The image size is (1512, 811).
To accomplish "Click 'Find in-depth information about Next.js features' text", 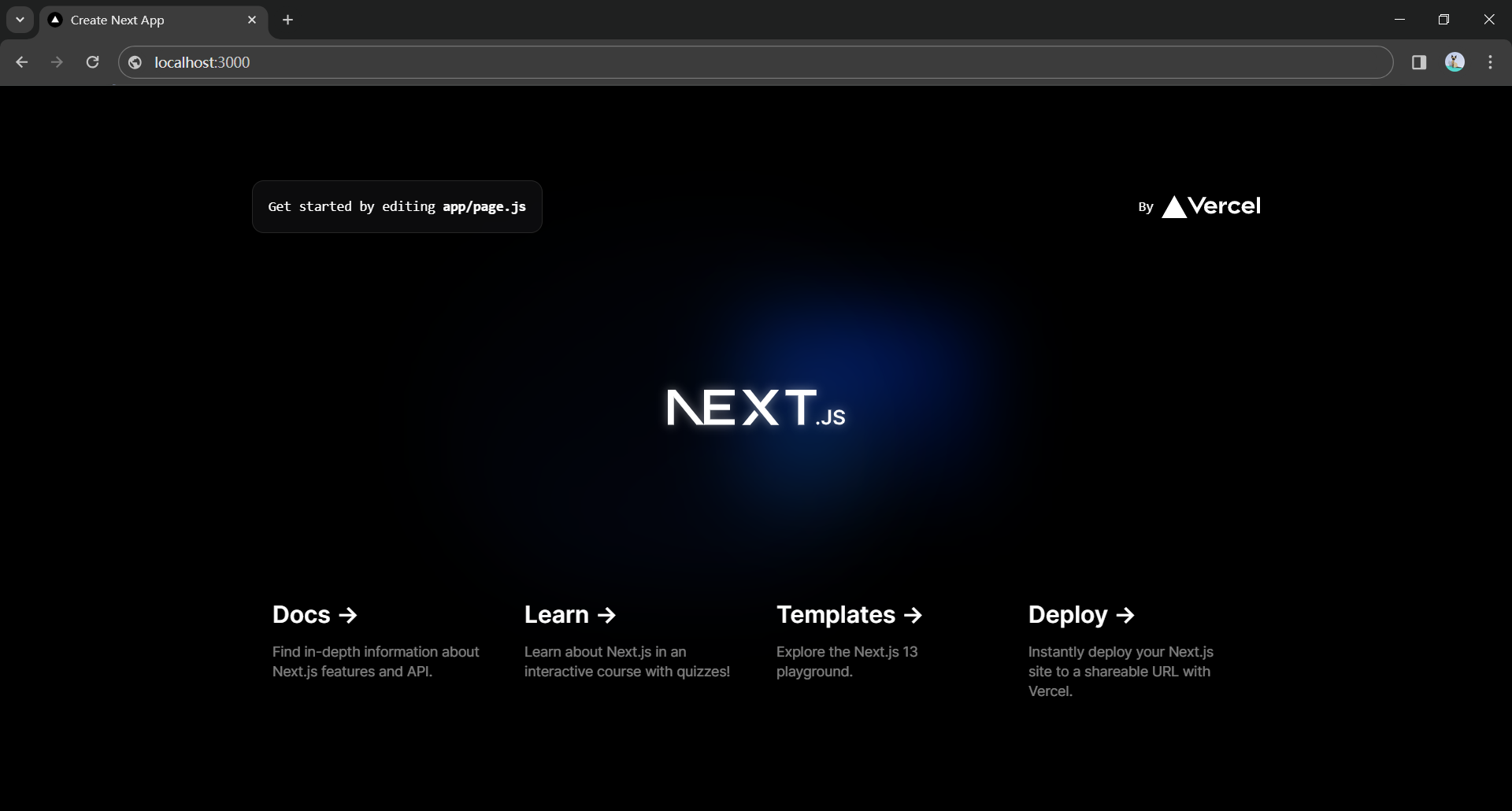I will click(x=376, y=661).
